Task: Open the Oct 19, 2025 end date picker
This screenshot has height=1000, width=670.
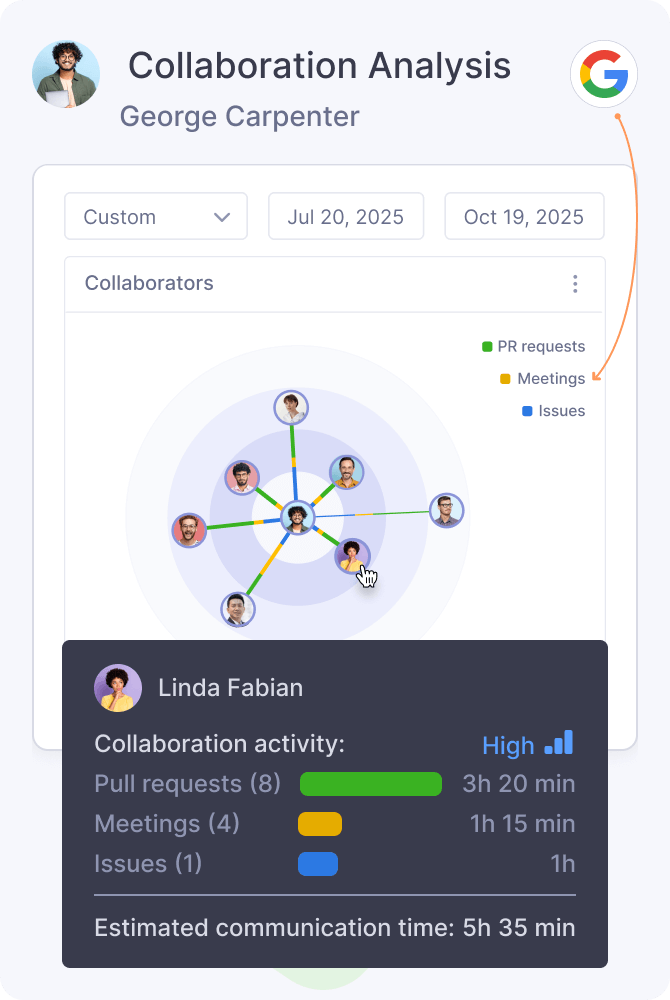Action: coord(524,217)
